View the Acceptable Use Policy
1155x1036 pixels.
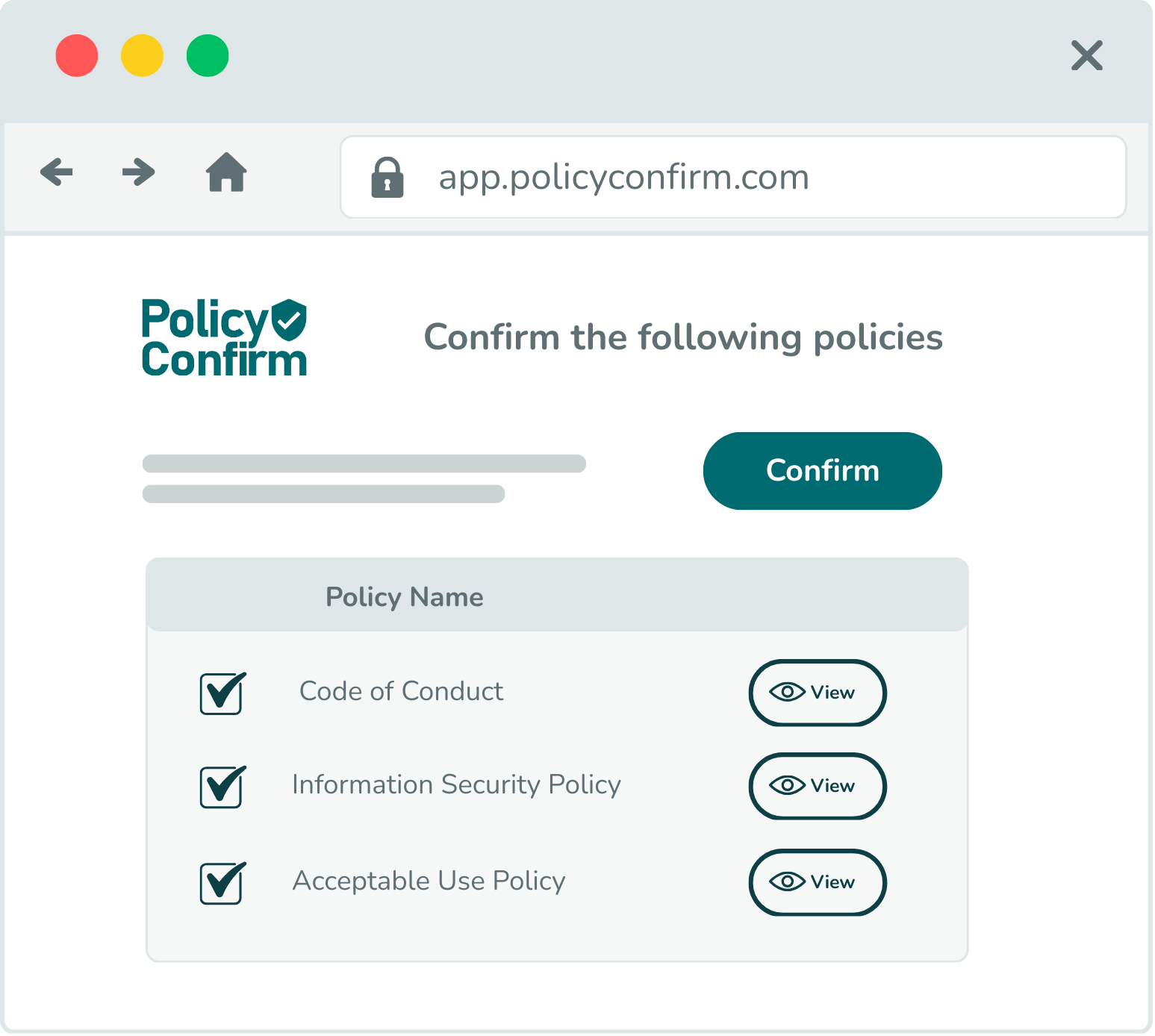pyautogui.click(x=818, y=882)
